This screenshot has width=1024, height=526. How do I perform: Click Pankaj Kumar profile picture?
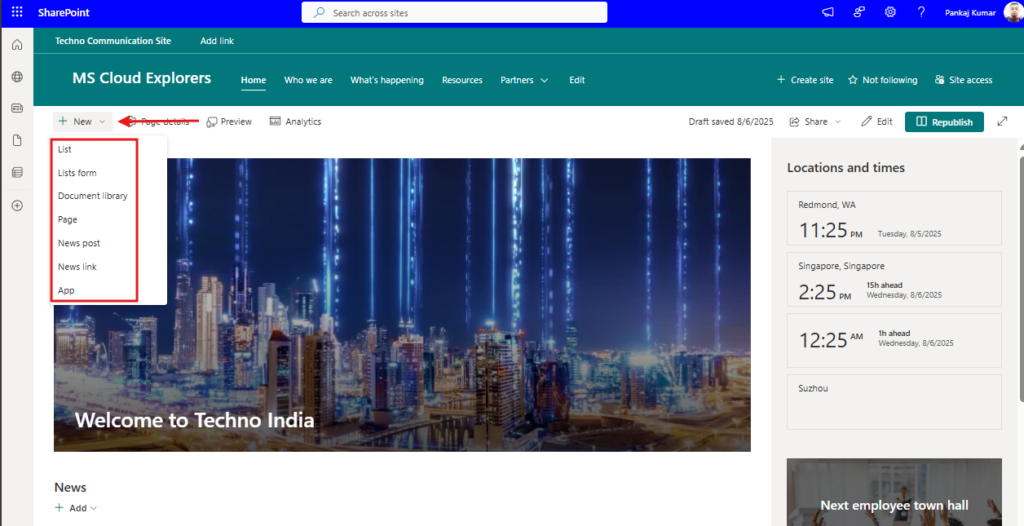pos(1012,12)
